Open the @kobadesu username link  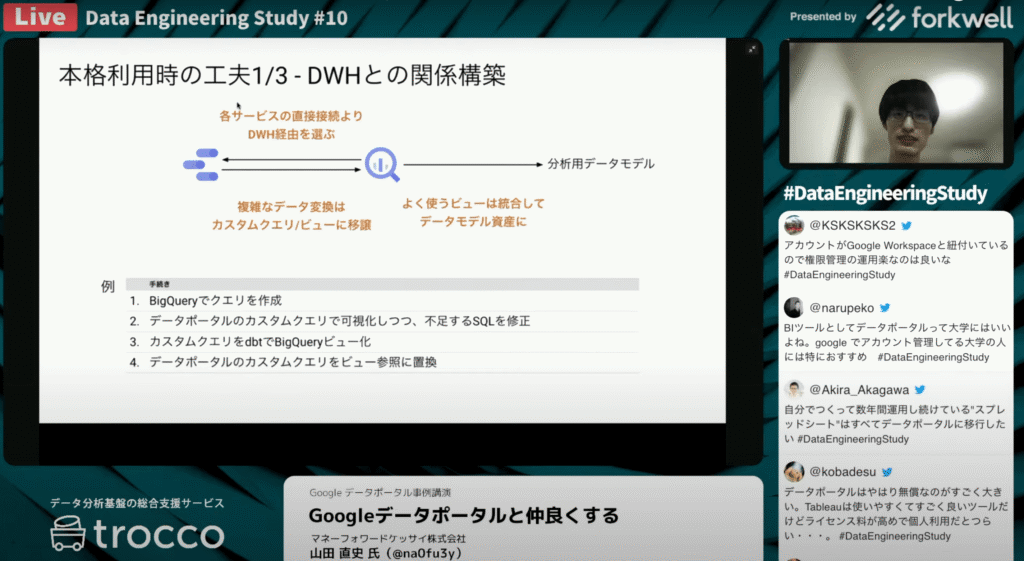point(841,471)
